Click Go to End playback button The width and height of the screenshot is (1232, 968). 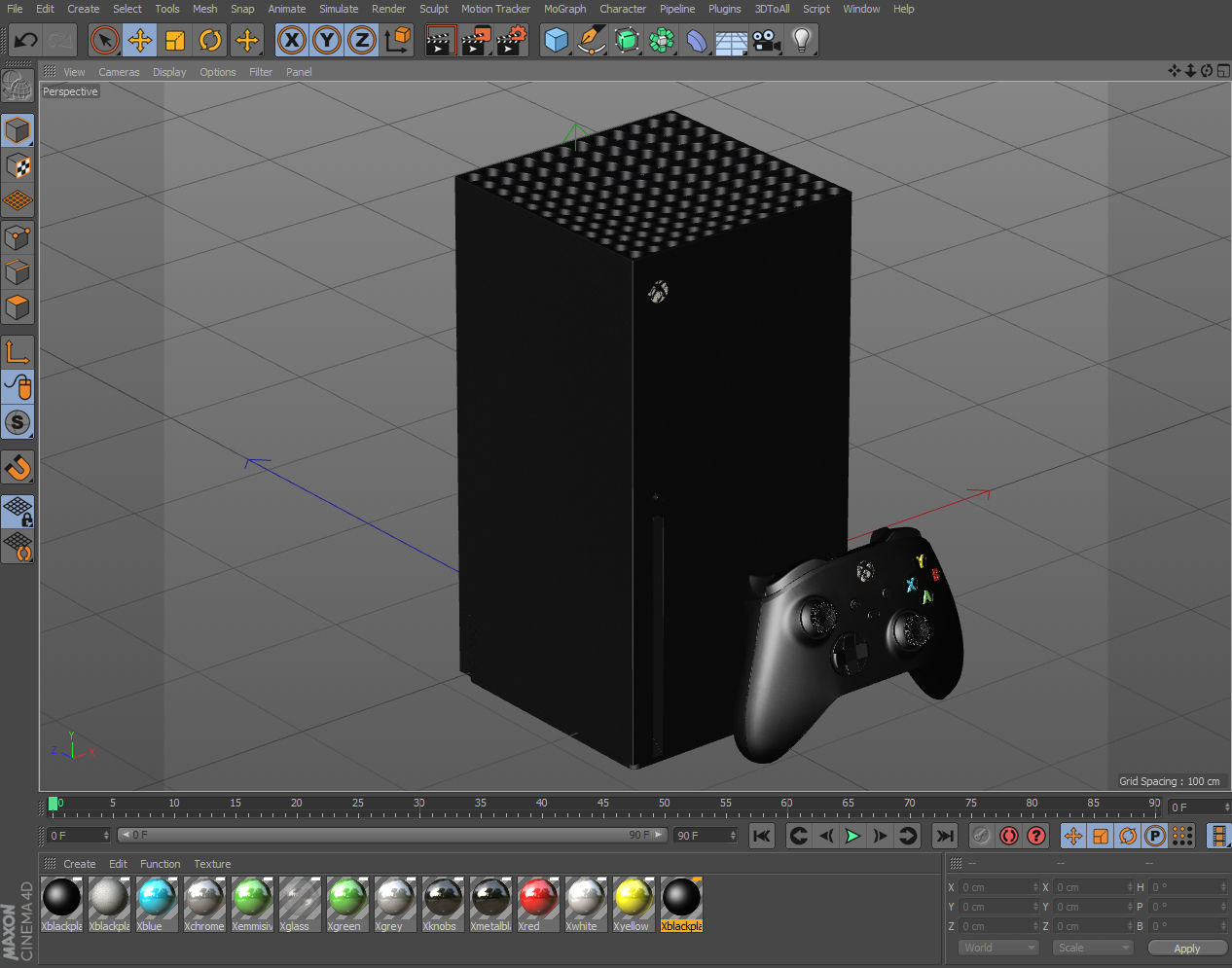(x=945, y=836)
